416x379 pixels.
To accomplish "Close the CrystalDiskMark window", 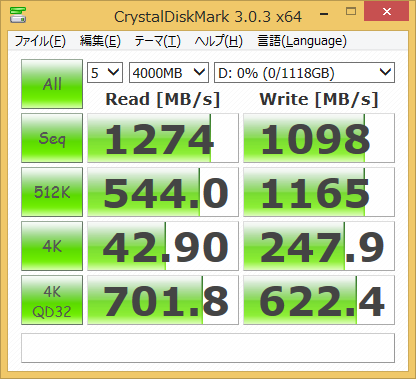I will point(387,11).
